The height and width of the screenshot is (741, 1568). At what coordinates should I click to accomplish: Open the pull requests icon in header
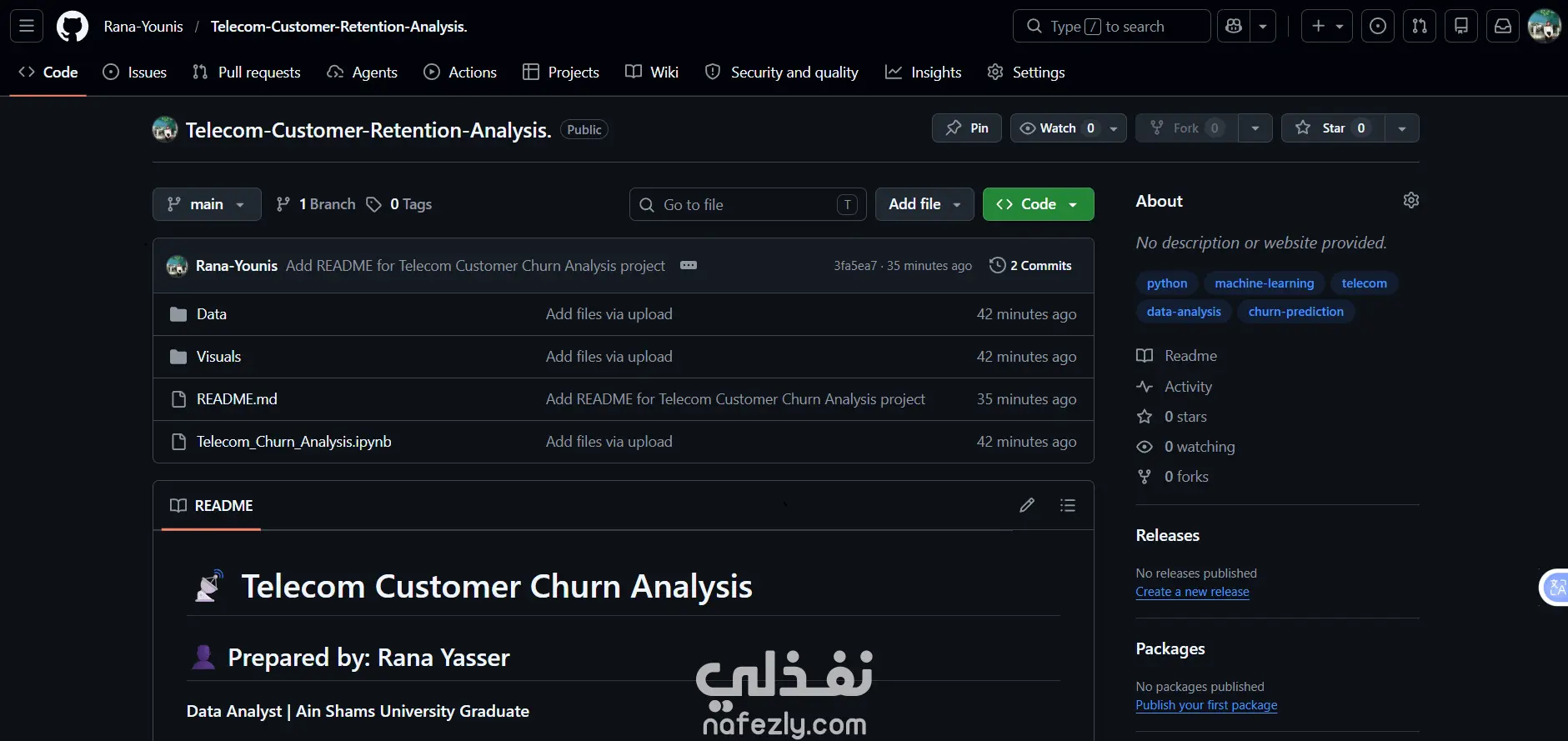(x=1420, y=26)
